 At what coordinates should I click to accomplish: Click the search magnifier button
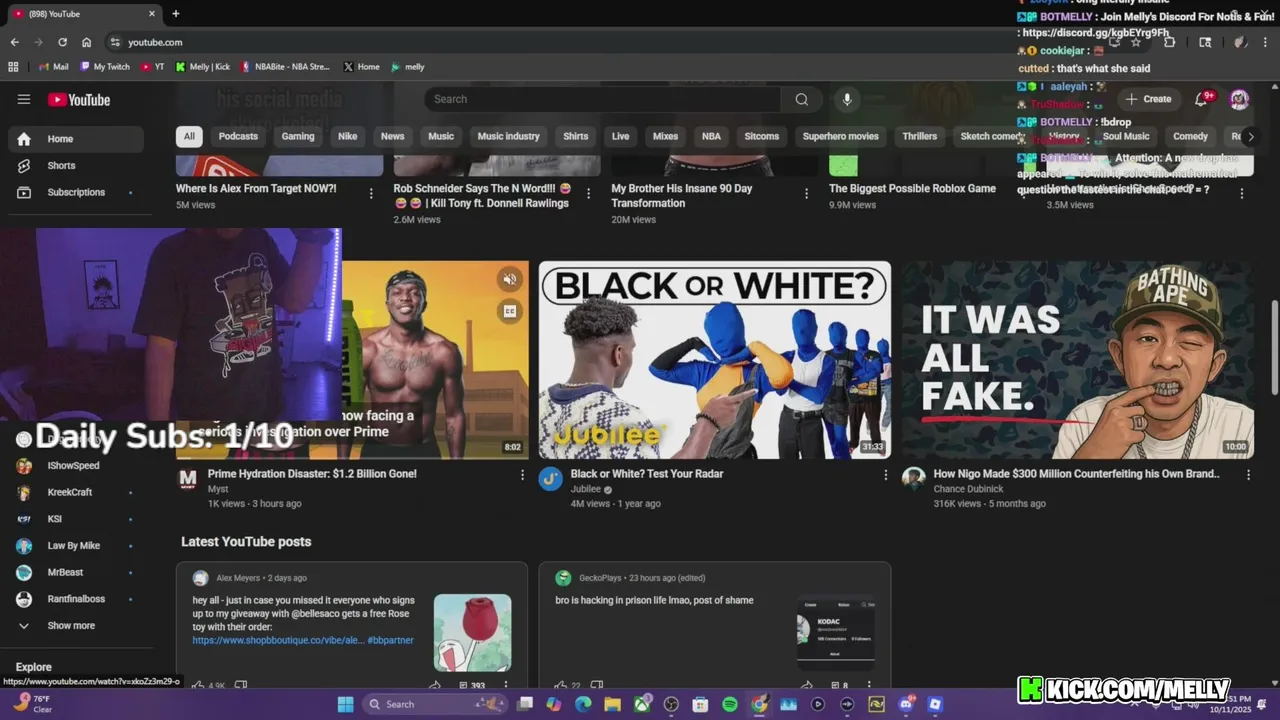(x=802, y=99)
